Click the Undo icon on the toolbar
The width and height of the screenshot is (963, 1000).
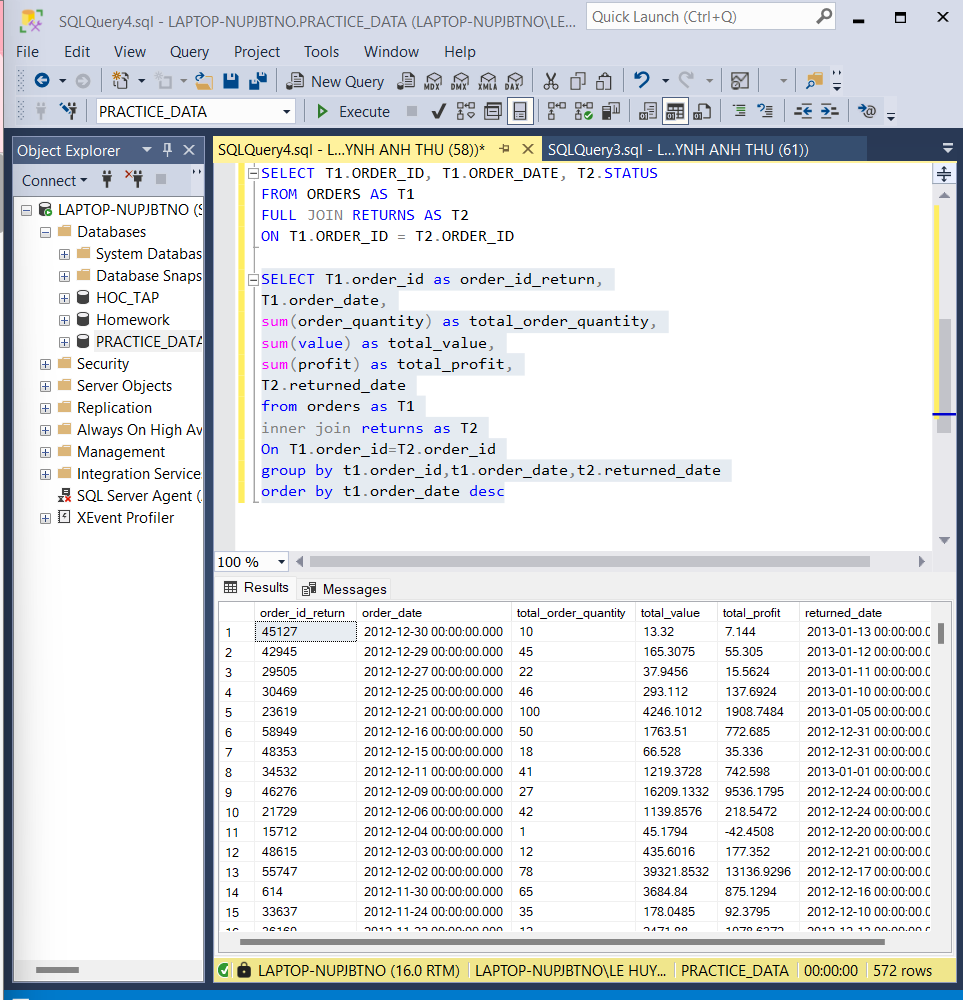(x=642, y=79)
